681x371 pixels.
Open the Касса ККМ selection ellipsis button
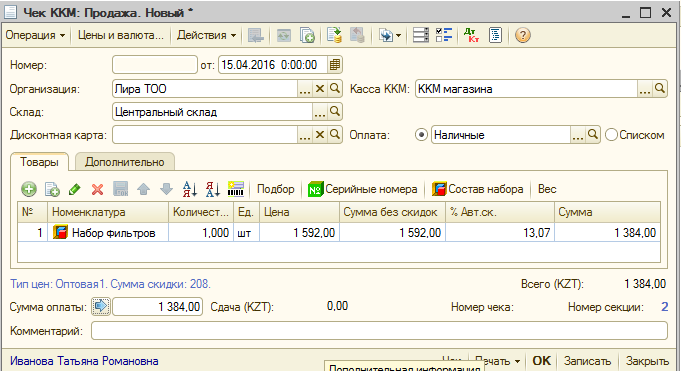click(645, 89)
